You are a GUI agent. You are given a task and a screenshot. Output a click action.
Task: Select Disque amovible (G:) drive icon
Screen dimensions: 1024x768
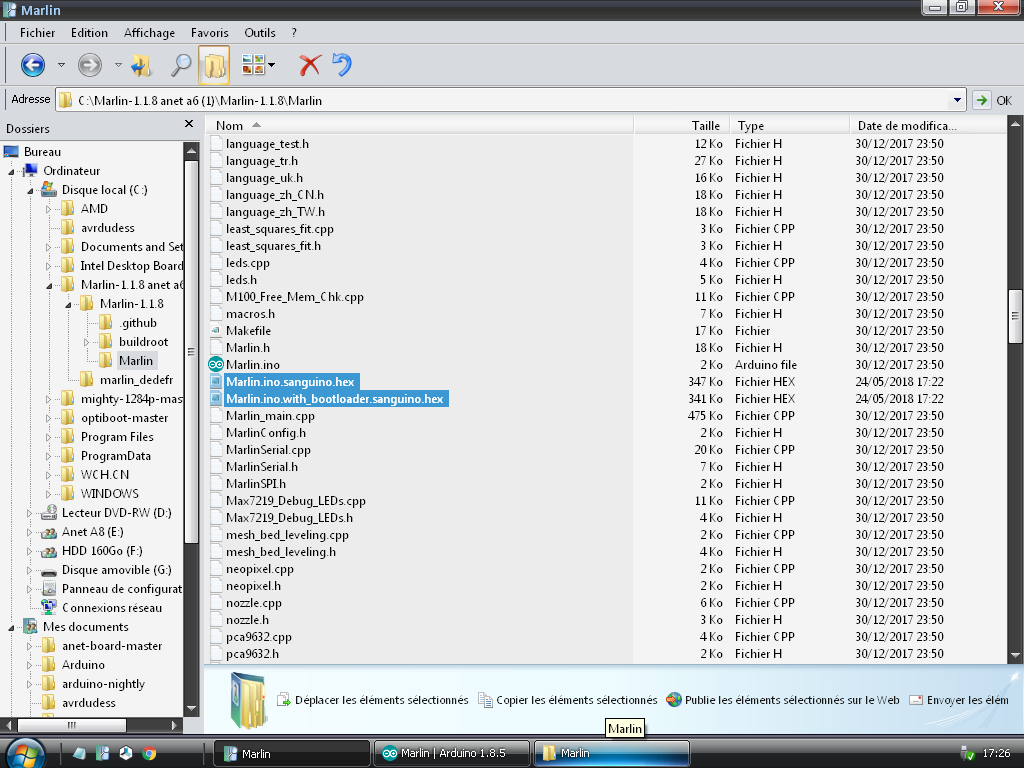click(x=49, y=570)
